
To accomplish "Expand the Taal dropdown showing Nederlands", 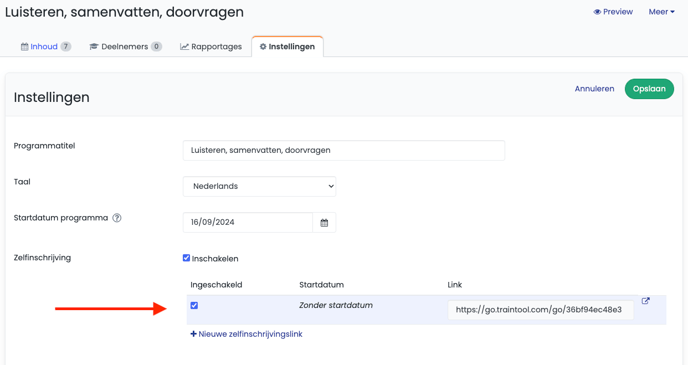I will 259,186.
